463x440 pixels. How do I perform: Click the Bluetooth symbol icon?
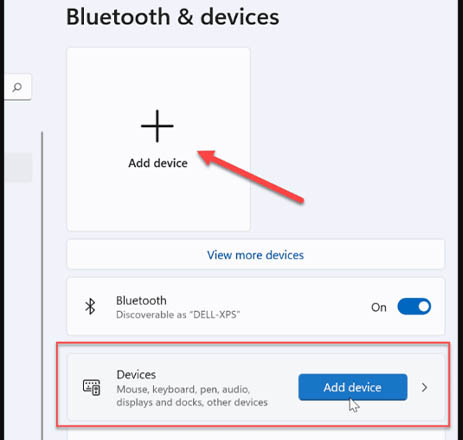click(x=90, y=306)
